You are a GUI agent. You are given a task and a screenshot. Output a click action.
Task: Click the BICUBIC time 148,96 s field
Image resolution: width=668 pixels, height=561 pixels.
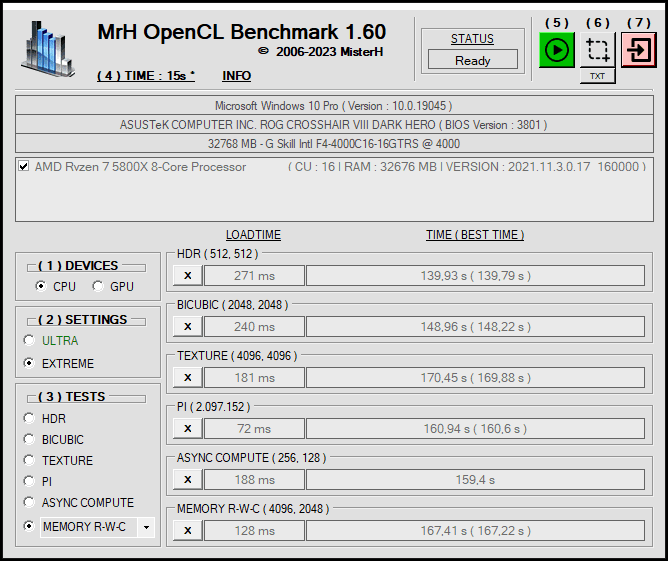coord(475,327)
